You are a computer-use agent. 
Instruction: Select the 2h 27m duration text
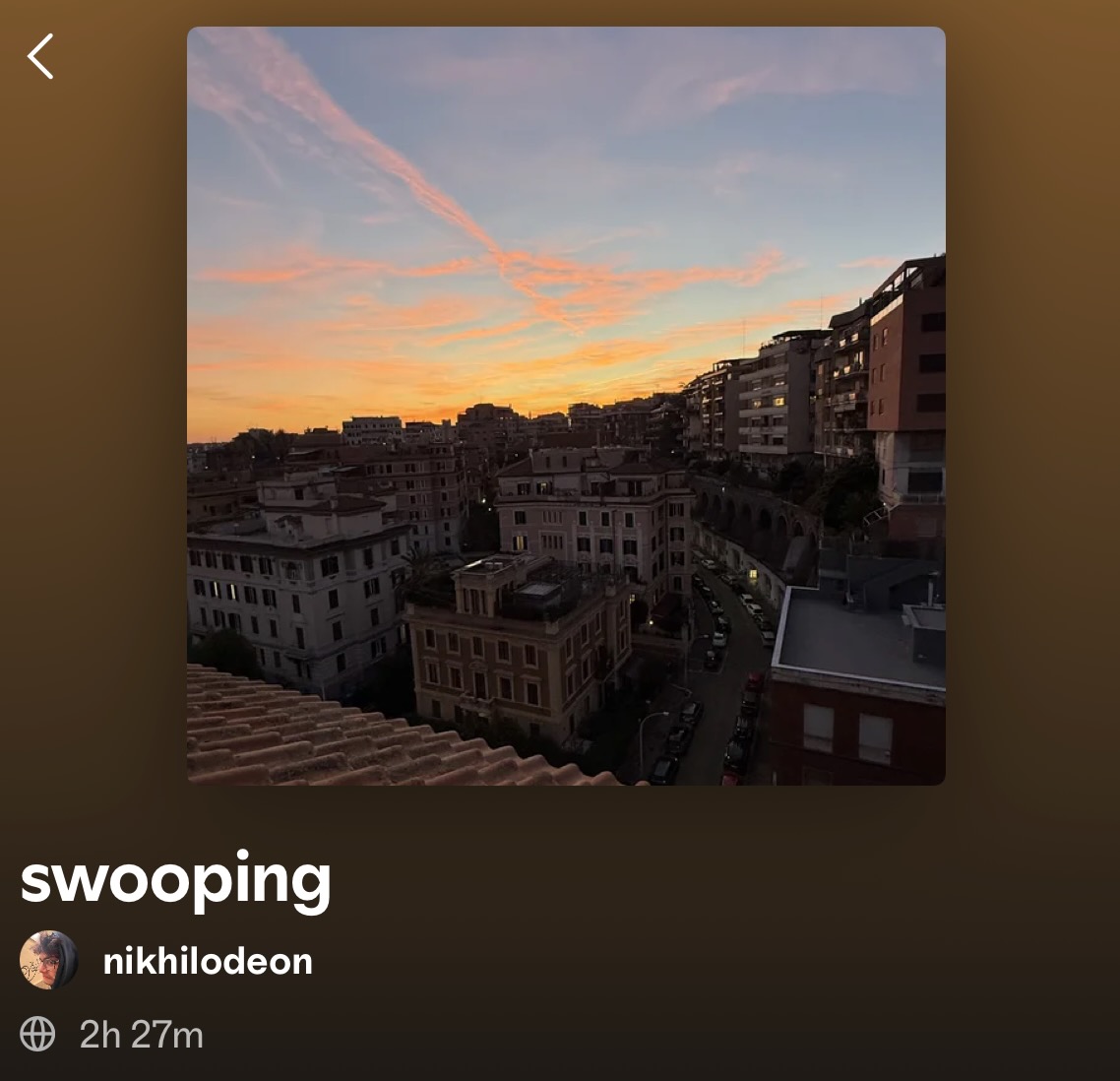[142, 1035]
